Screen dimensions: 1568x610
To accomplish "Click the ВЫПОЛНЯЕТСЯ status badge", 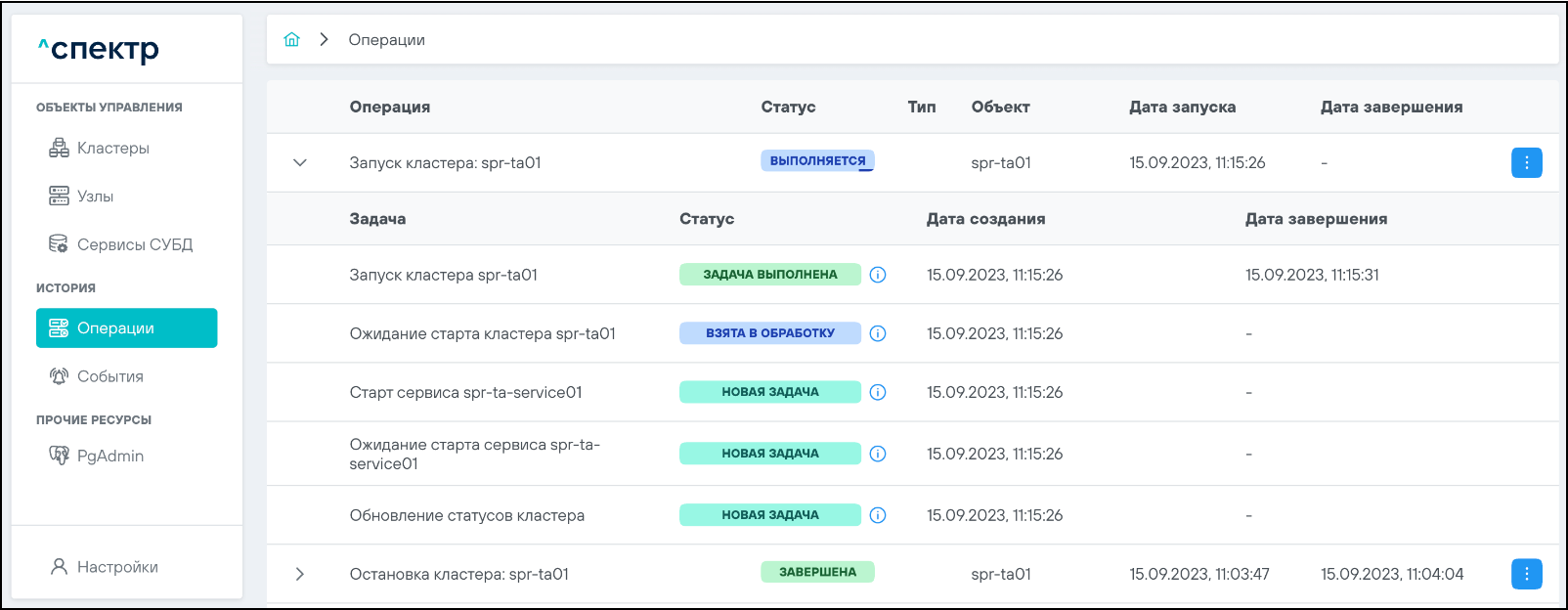I will tap(817, 161).
